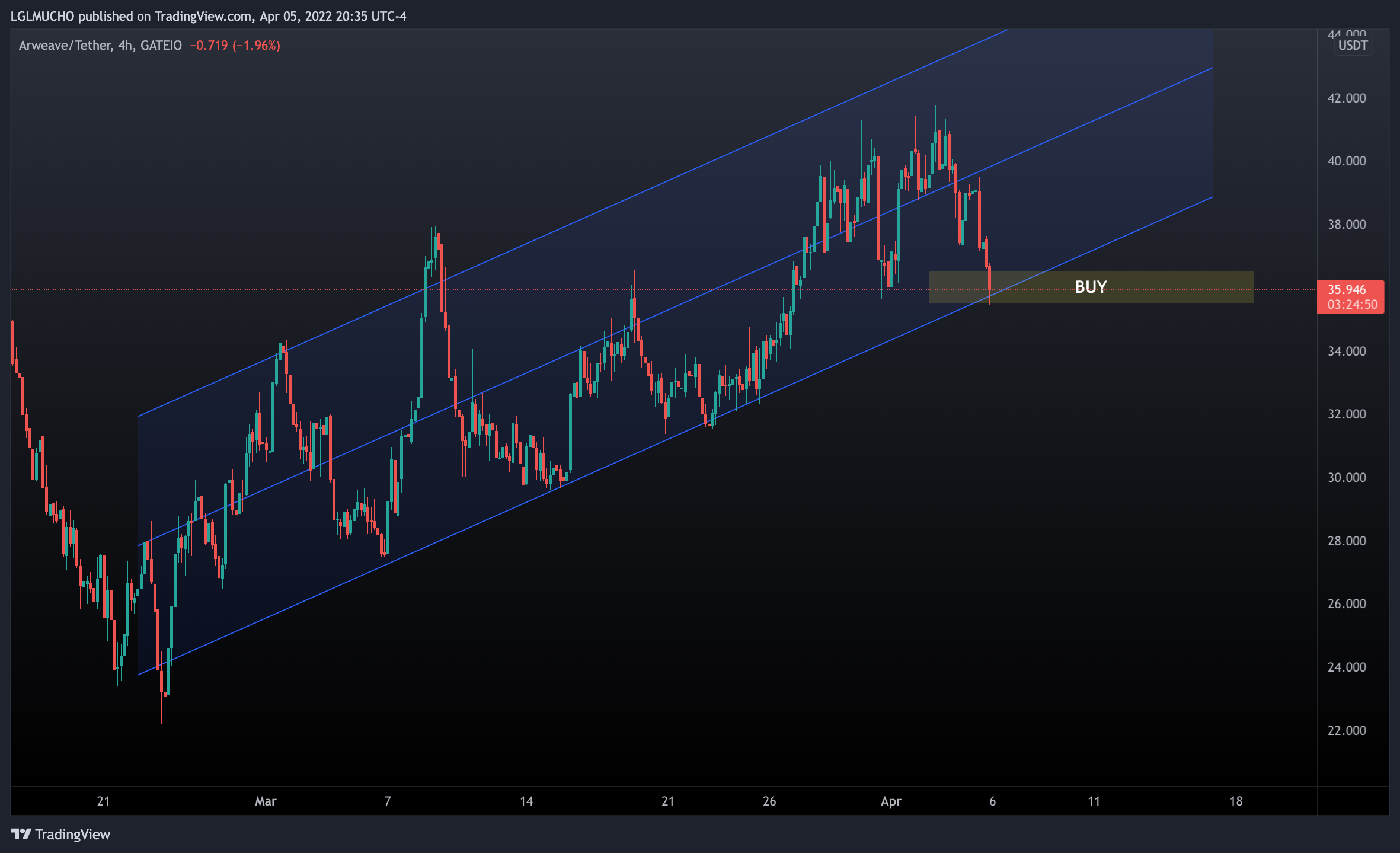Click the TradingView wordmark at bottom
This screenshot has height=853, width=1400.
tap(73, 835)
